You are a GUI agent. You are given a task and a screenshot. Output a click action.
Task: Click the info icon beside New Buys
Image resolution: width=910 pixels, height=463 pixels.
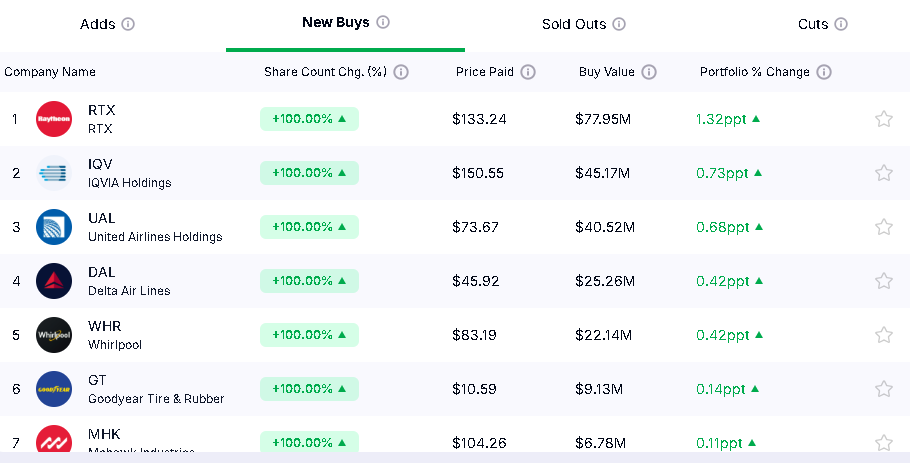pyautogui.click(x=383, y=22)
